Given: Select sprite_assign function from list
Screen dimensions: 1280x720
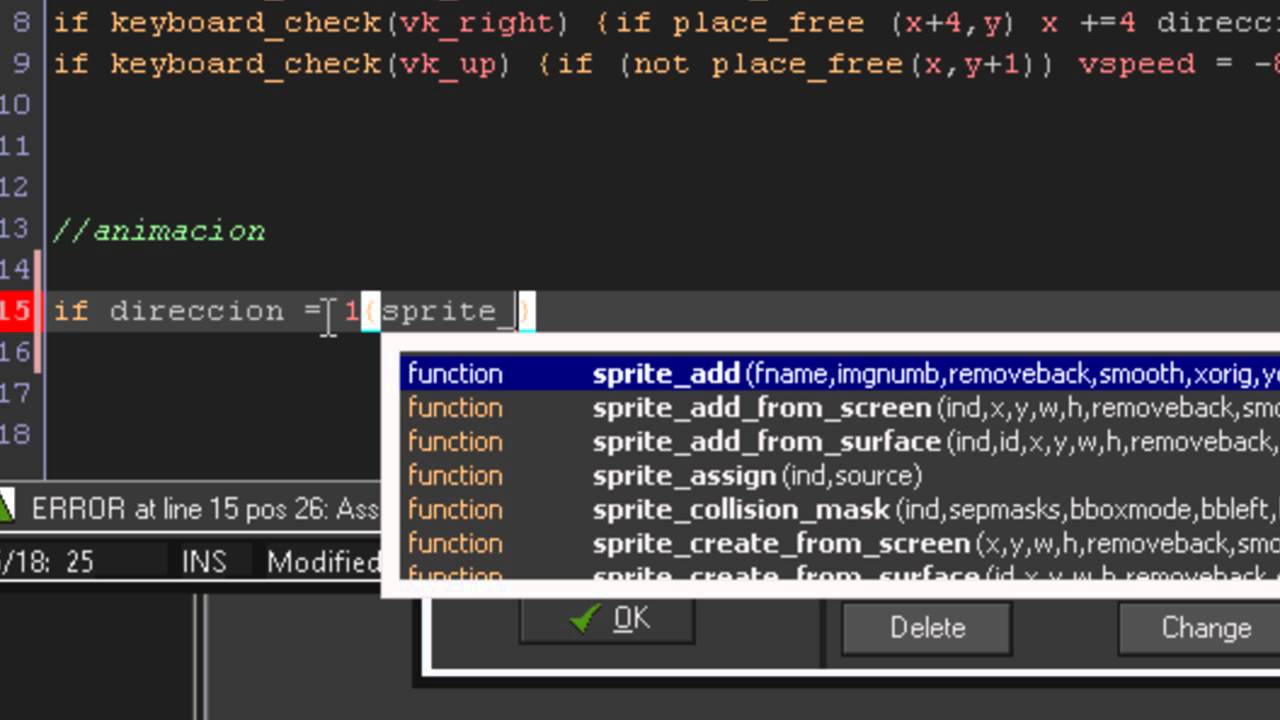Looking at the screenshot, I should 840,476.
